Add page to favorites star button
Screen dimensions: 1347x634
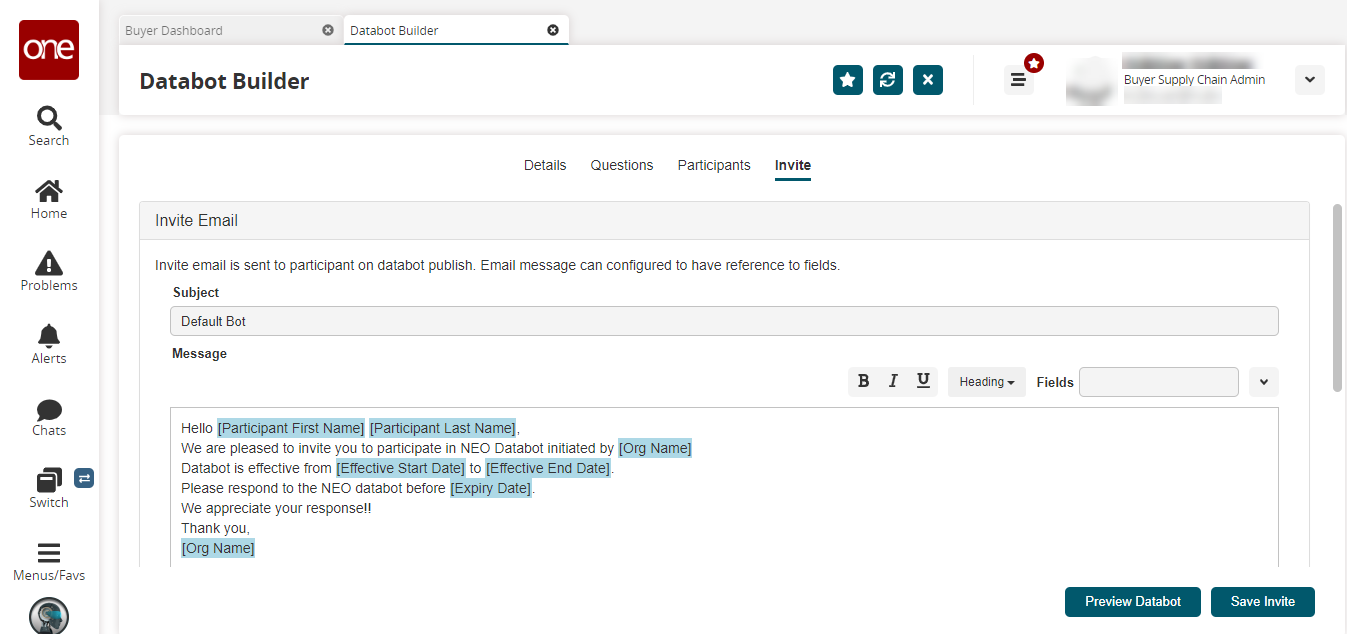(x=848, y=80)
